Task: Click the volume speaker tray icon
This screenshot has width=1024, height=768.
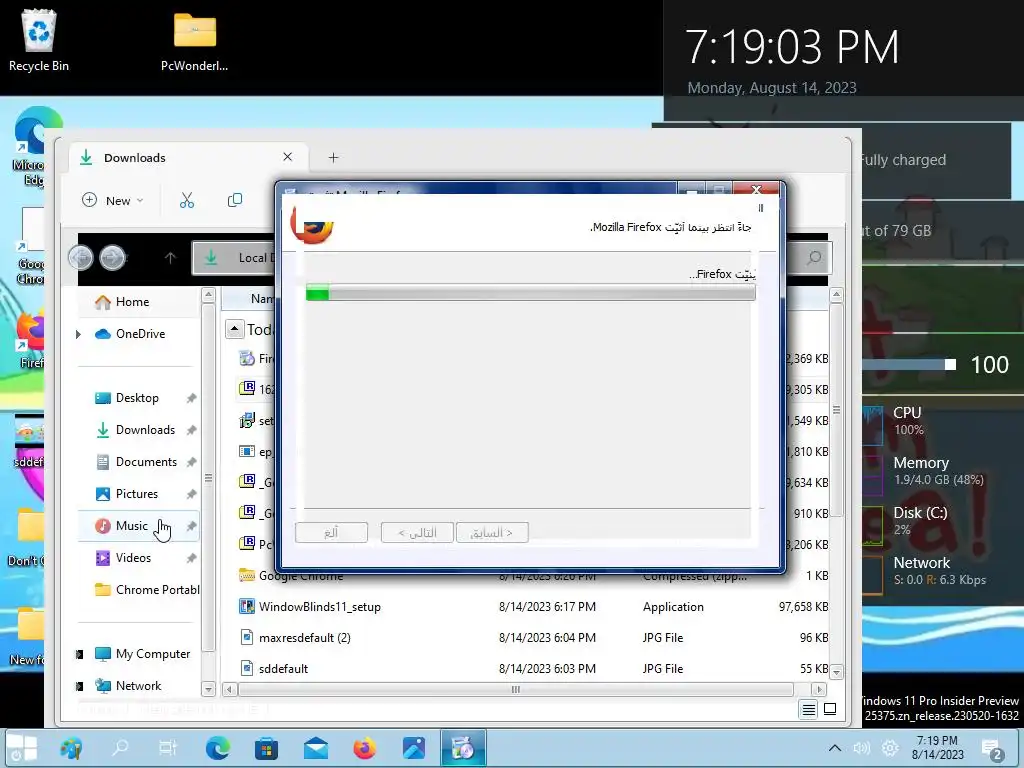Action: click(861, 748)
